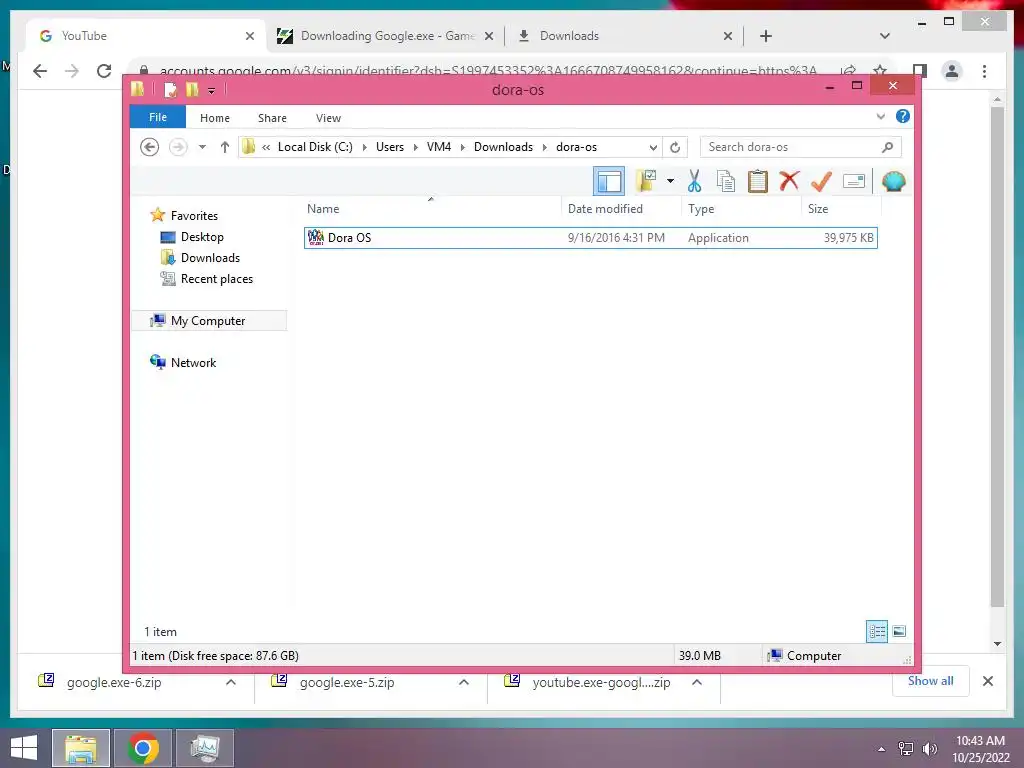Go back in Chrome
This screenshot has height=768, width=1024.
pyautogui.click(x=40, y=71)
